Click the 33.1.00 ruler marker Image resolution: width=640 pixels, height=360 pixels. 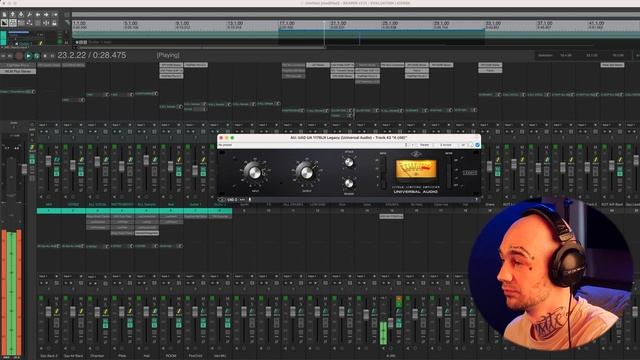click(x=493, y=23)
